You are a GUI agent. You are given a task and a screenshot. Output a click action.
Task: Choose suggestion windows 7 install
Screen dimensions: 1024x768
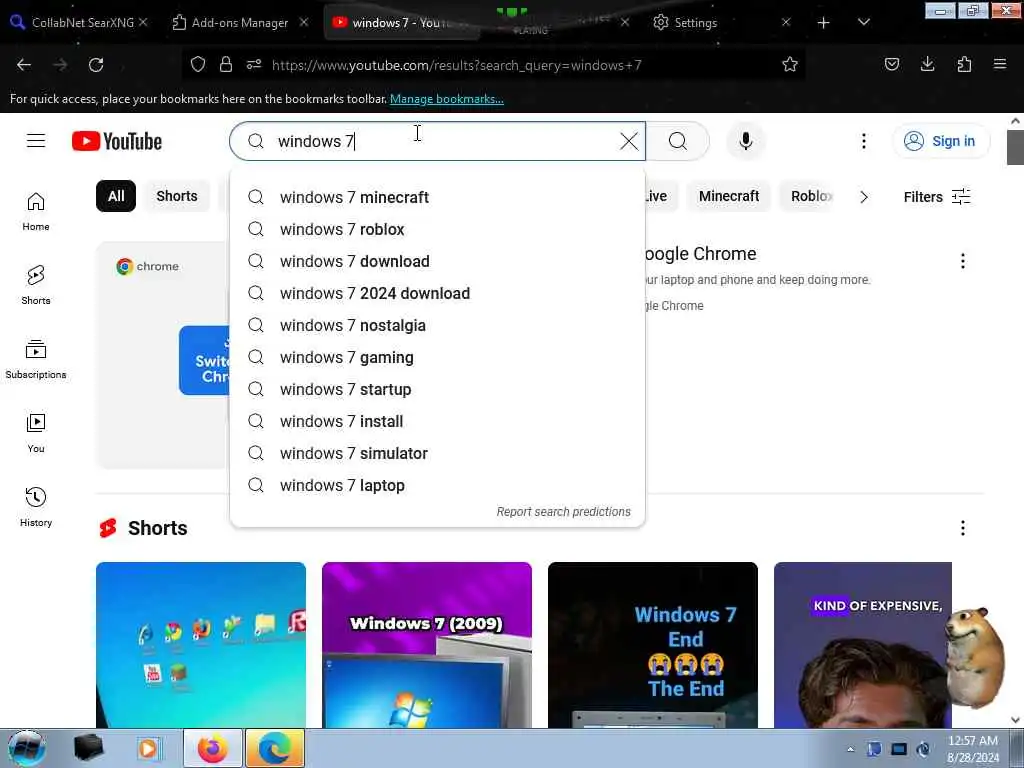point(438,421)
